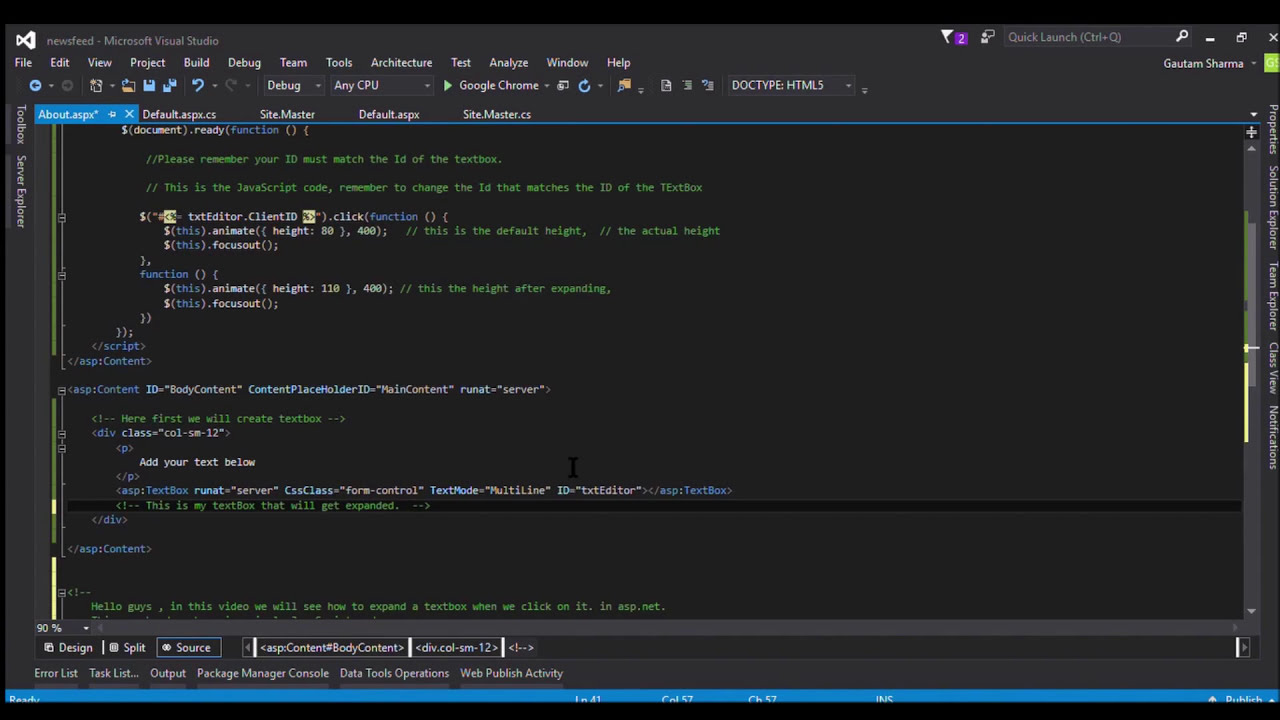Open the Error List panel
This screenshot has height=720, width=1280.
[x=56, y=674]
